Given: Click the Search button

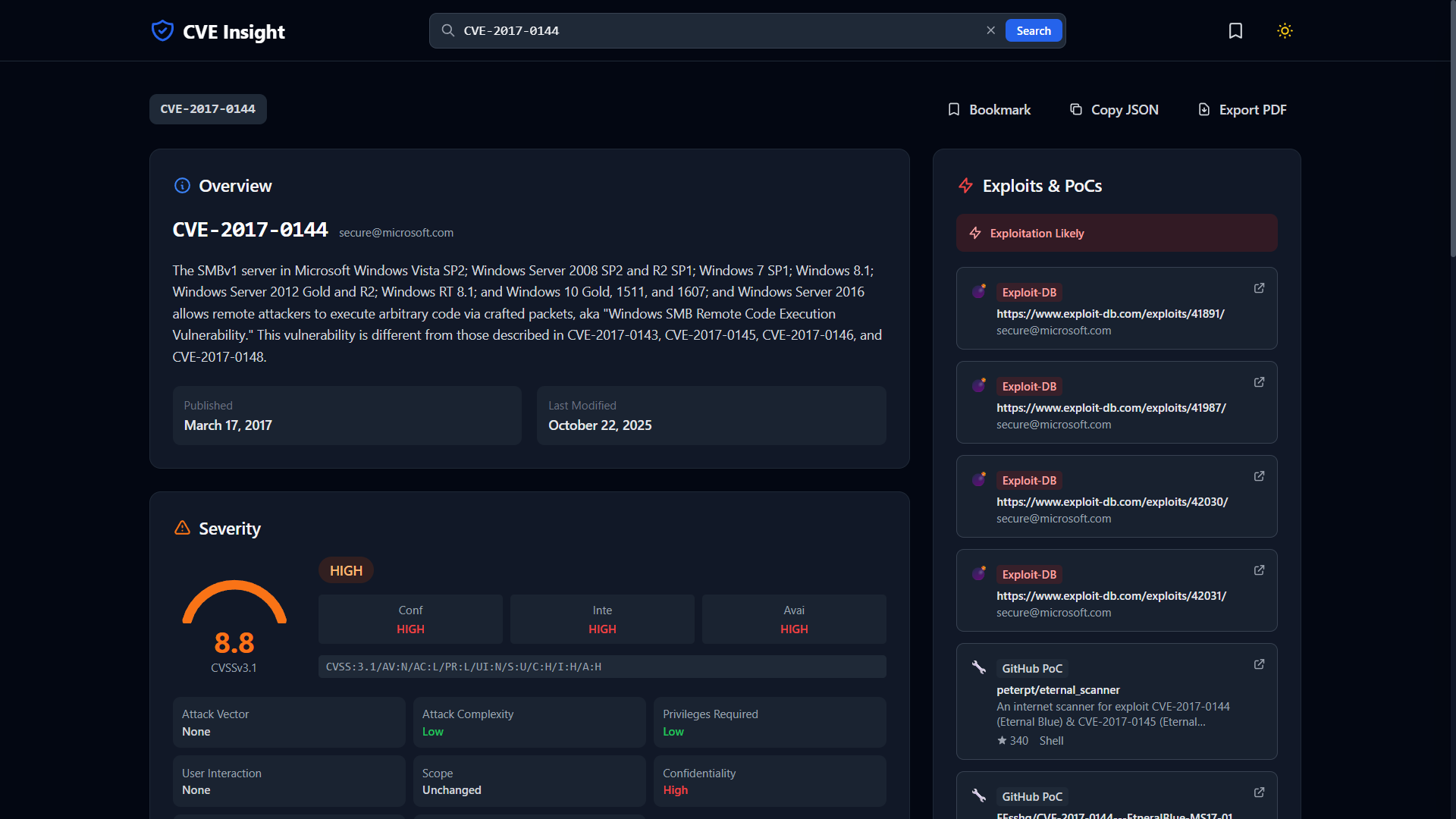Looking at the screenshot, I should pos(1034,30).
